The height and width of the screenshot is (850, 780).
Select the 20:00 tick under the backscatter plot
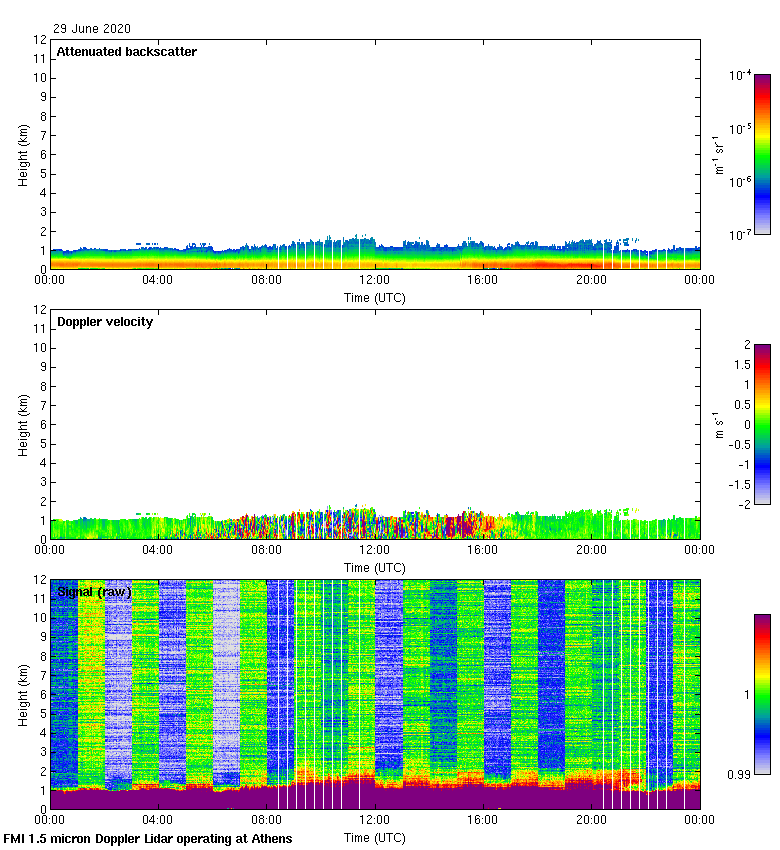[x=590, y=280]
